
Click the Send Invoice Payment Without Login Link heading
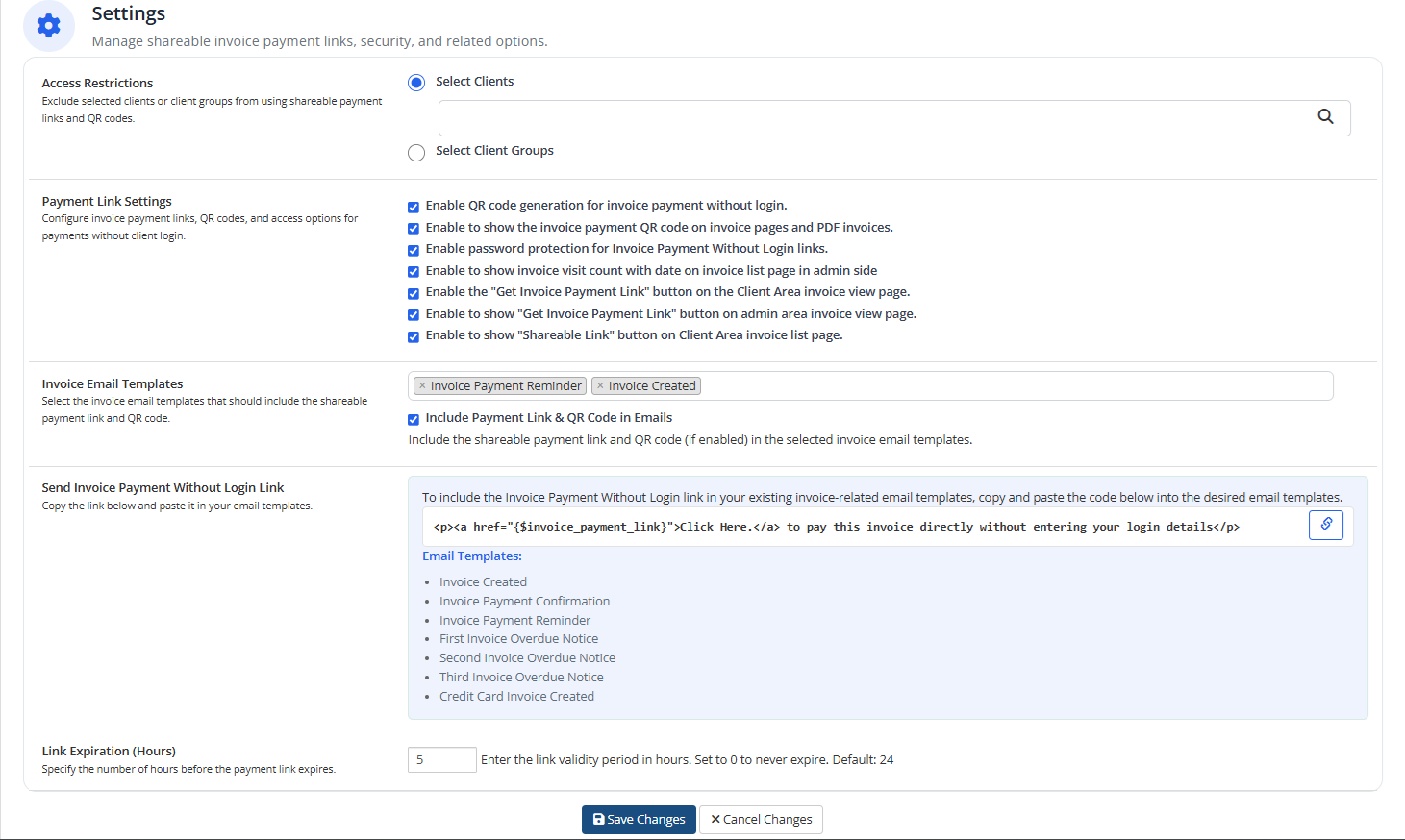point(163,487)
